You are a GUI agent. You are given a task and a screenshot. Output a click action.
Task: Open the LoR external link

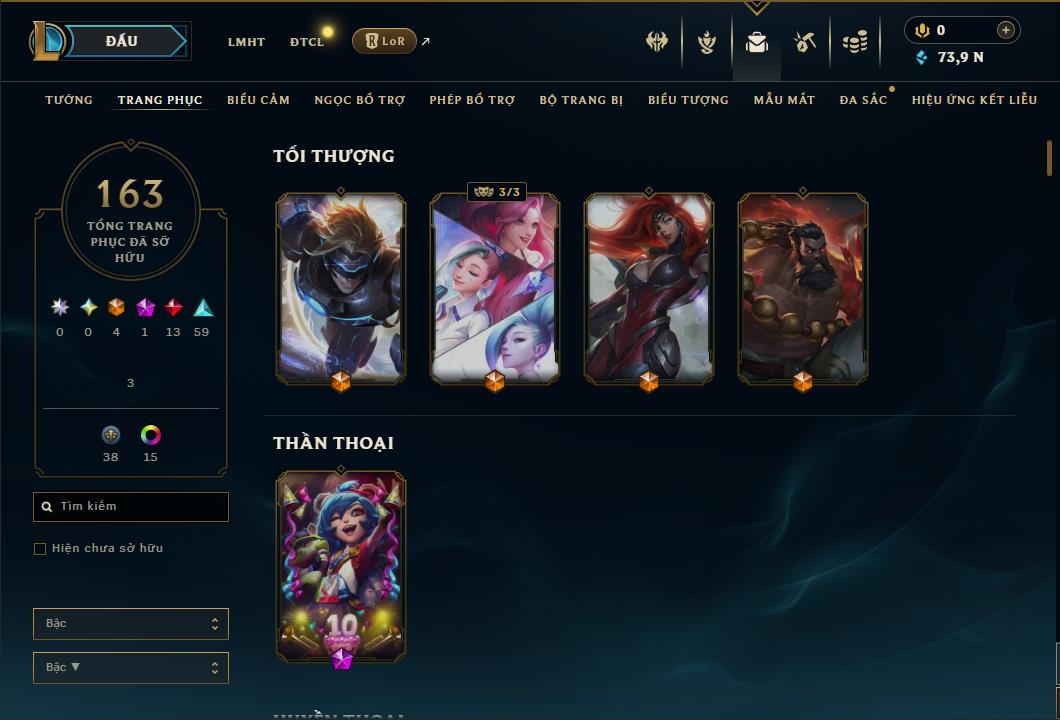click(384, 41)
